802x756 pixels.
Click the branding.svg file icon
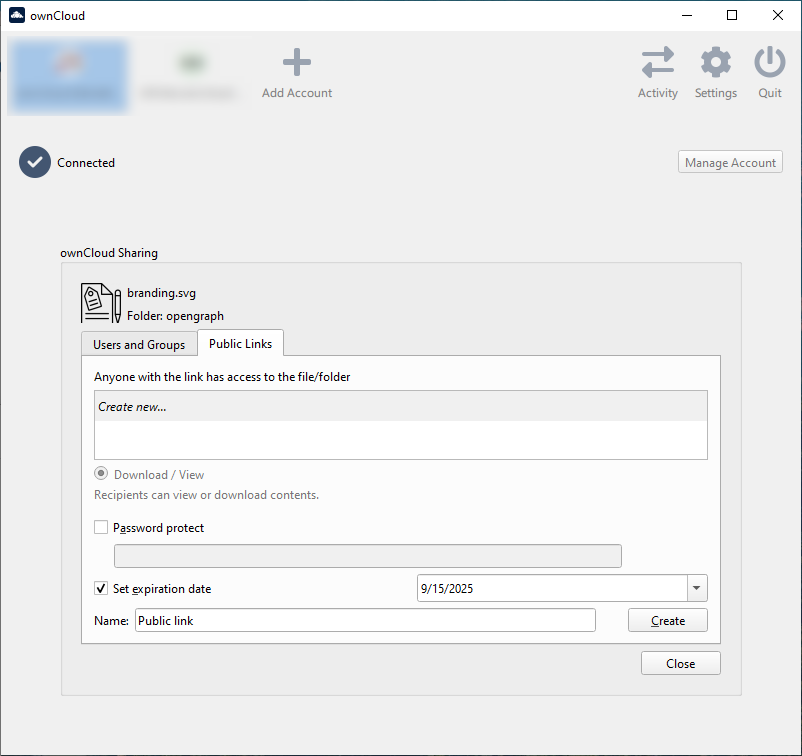point(100,303)
